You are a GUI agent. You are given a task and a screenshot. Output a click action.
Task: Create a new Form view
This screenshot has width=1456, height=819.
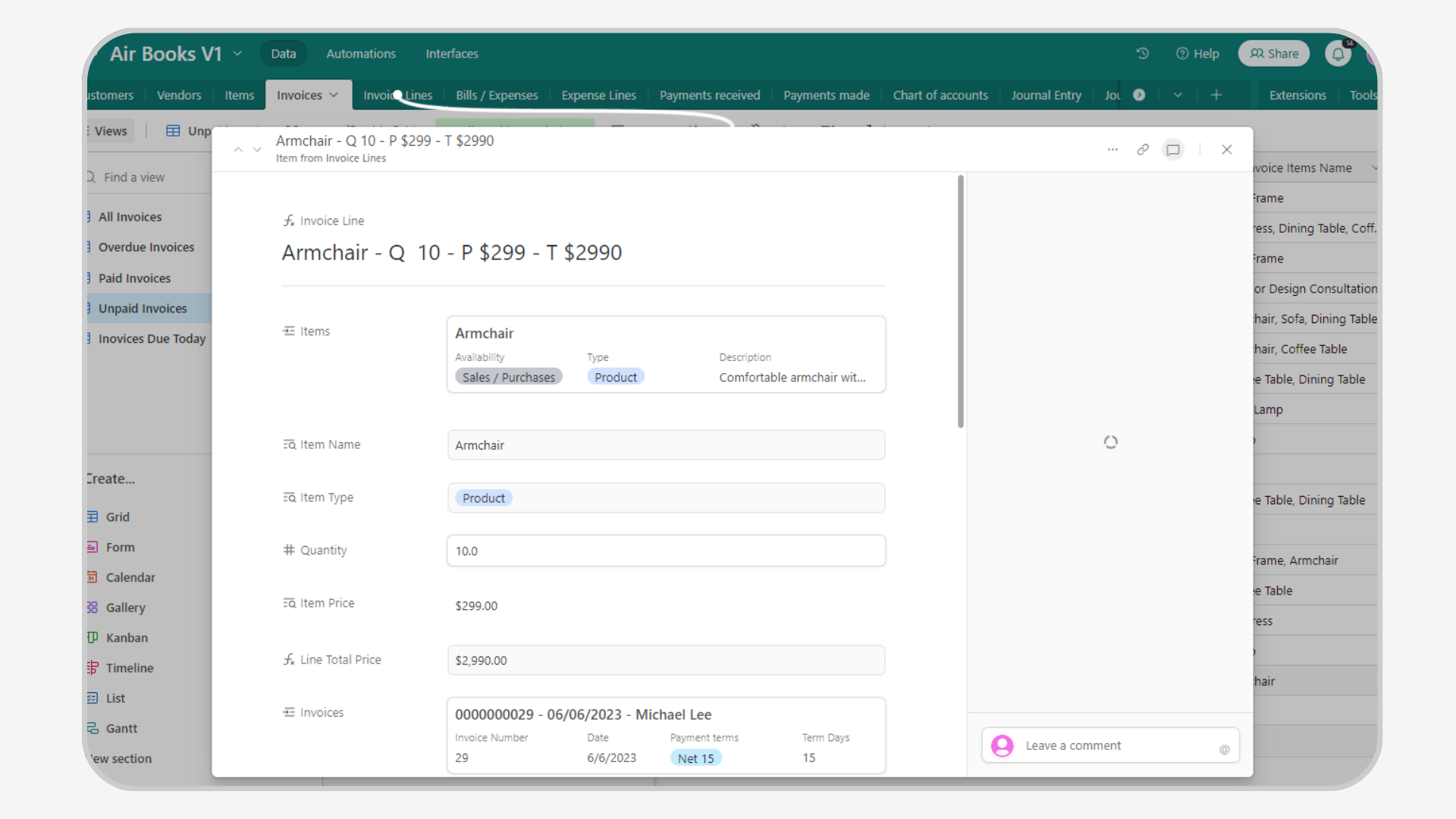pos(120,547)
